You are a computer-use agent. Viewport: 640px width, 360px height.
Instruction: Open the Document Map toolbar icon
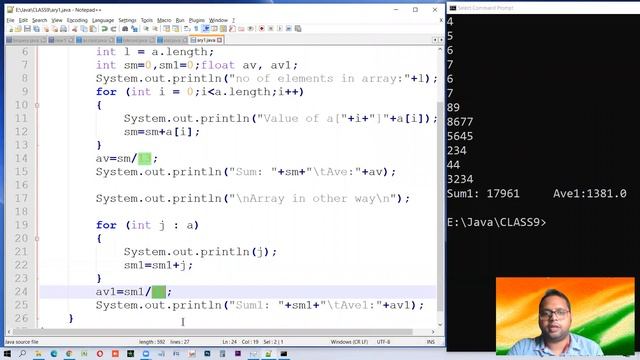click(223, 29)
